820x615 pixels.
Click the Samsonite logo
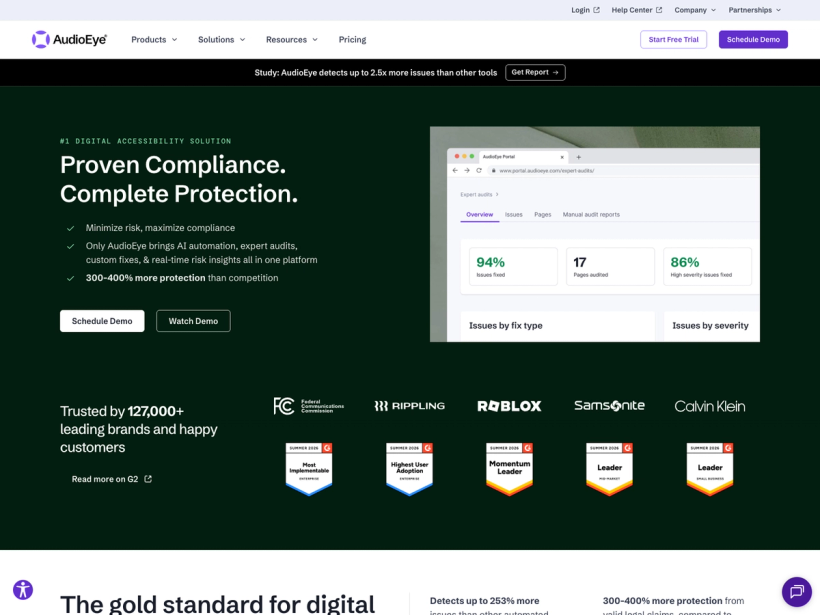tap(609, 405)
